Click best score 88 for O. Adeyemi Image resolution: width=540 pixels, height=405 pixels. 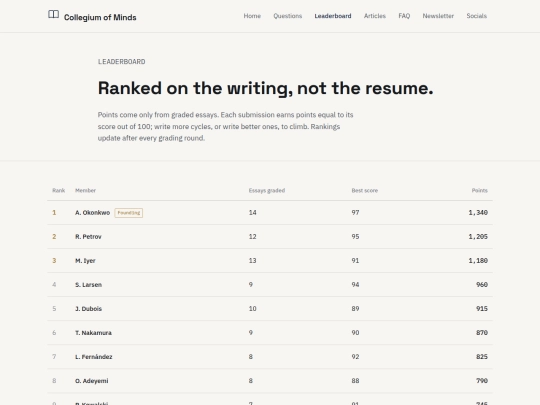(355, 381)
